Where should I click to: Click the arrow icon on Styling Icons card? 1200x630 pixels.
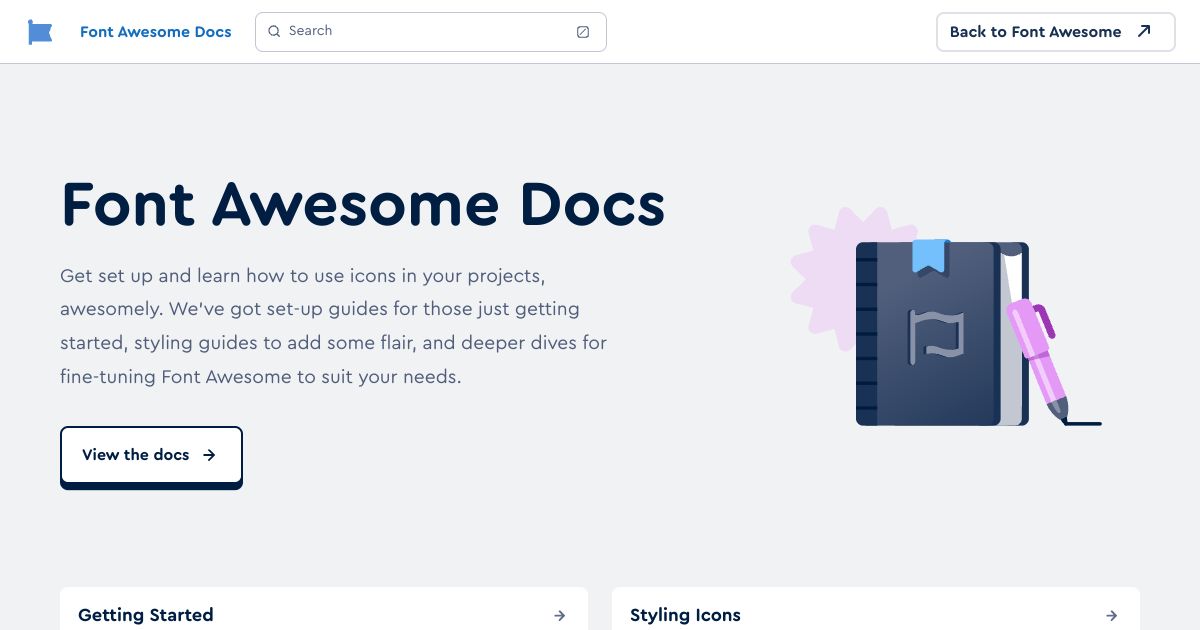(x=1112, y=616)
